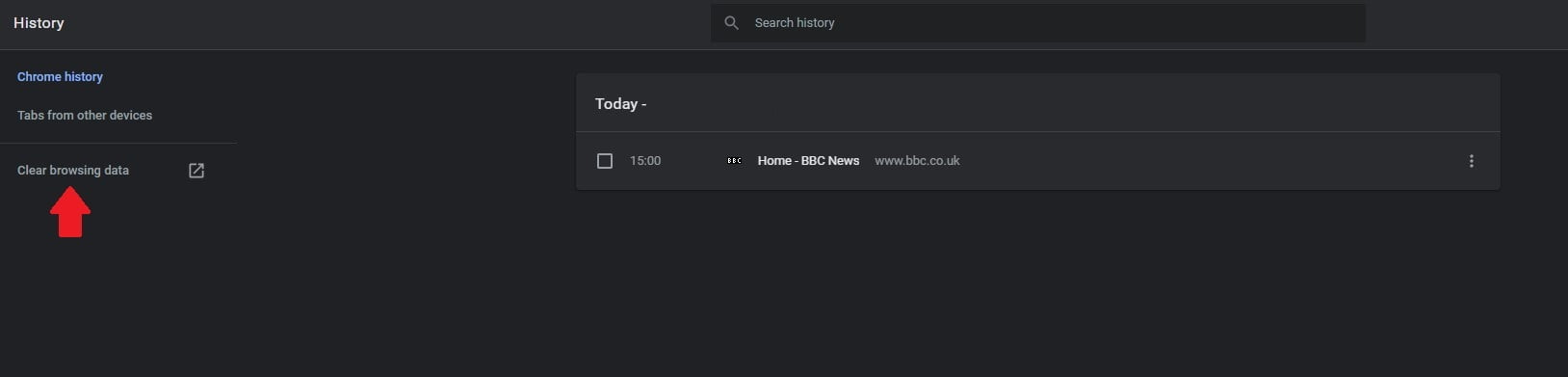
Task: Click the www.bbc.co.uk domain text
Action: click(917, 161)
